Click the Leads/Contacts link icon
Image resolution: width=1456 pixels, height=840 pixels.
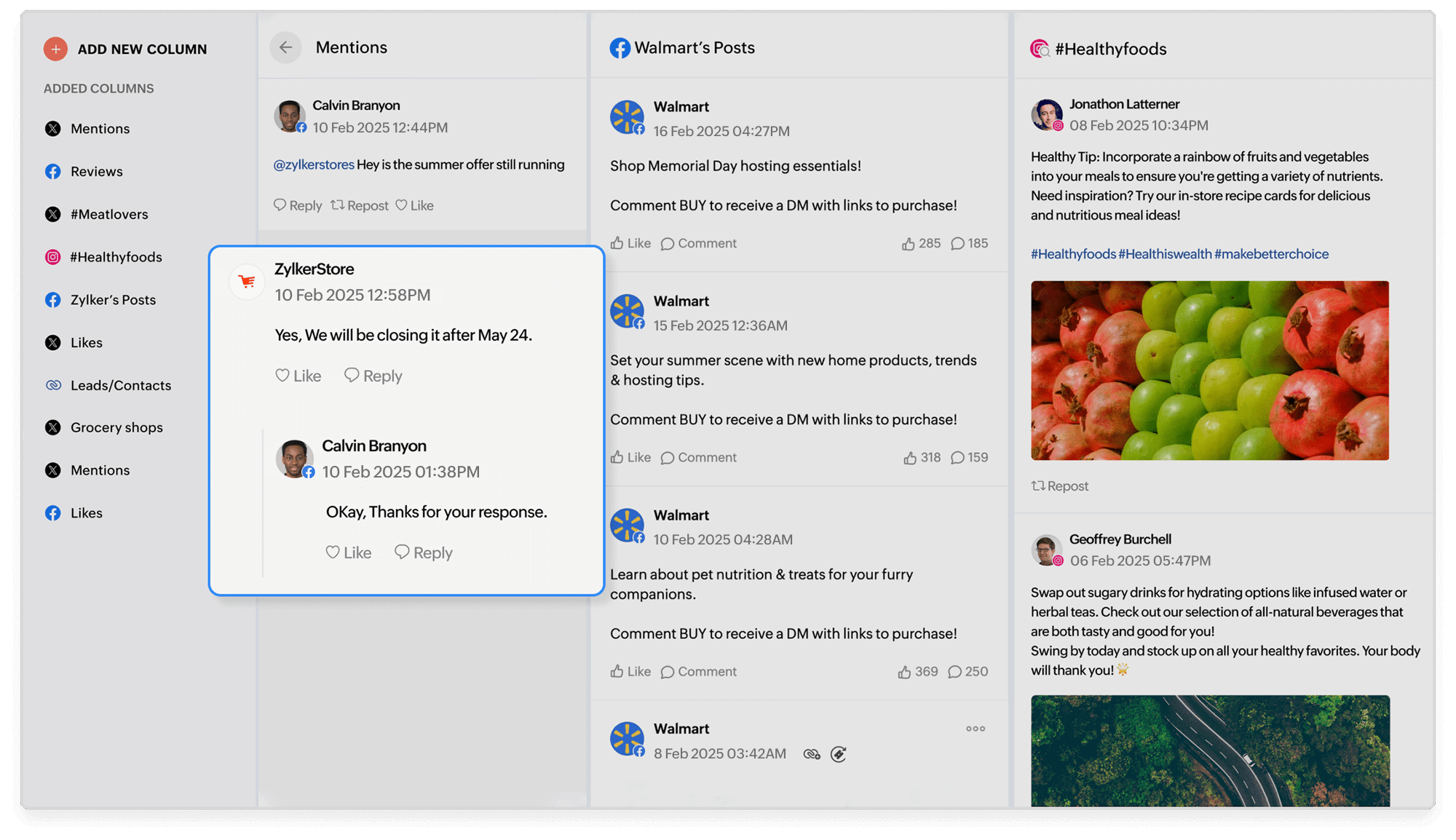[x=53, y=385]
